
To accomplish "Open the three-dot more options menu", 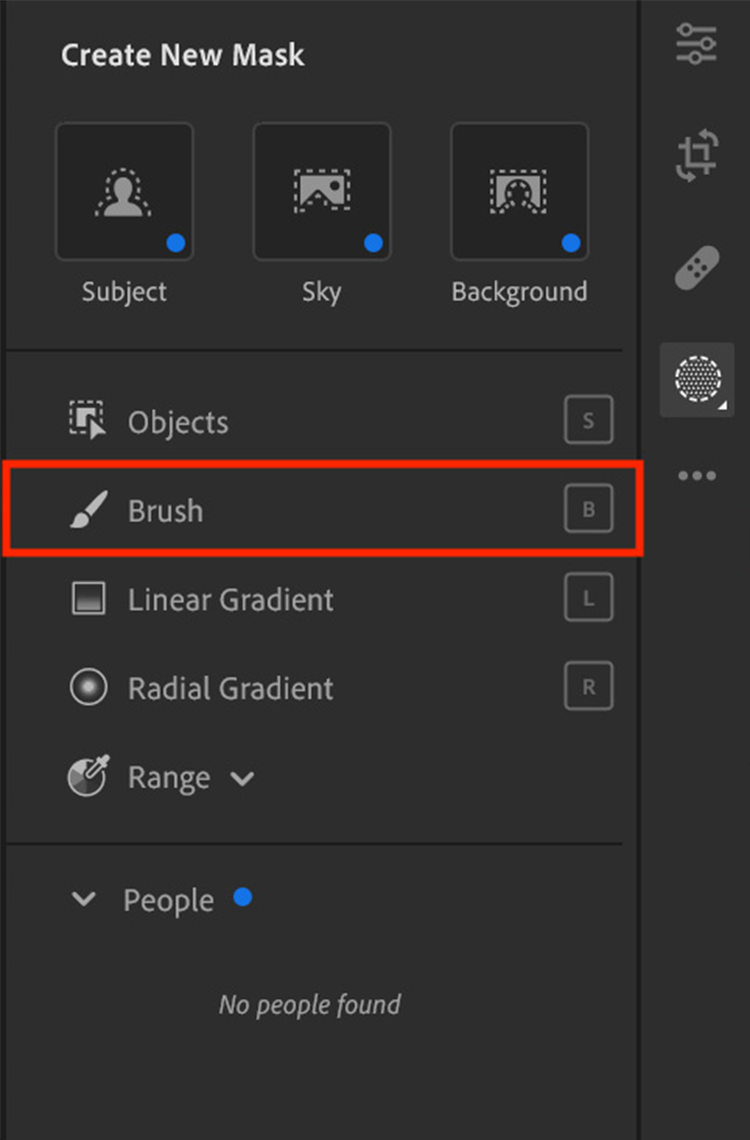I will click(x=696, y=476).
